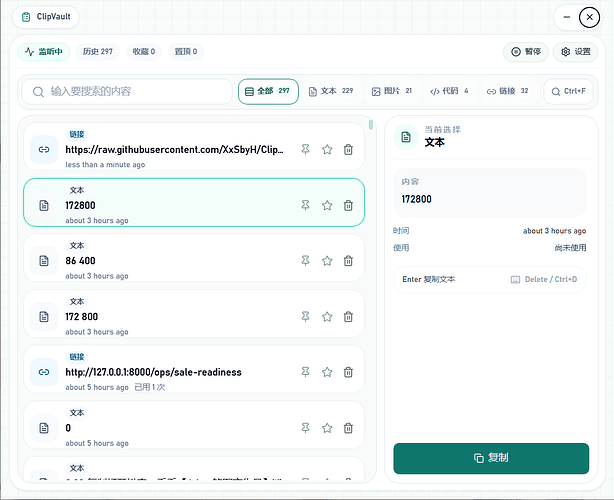
Task: Pin the 172 800 entry
Action: pos(305,316)
